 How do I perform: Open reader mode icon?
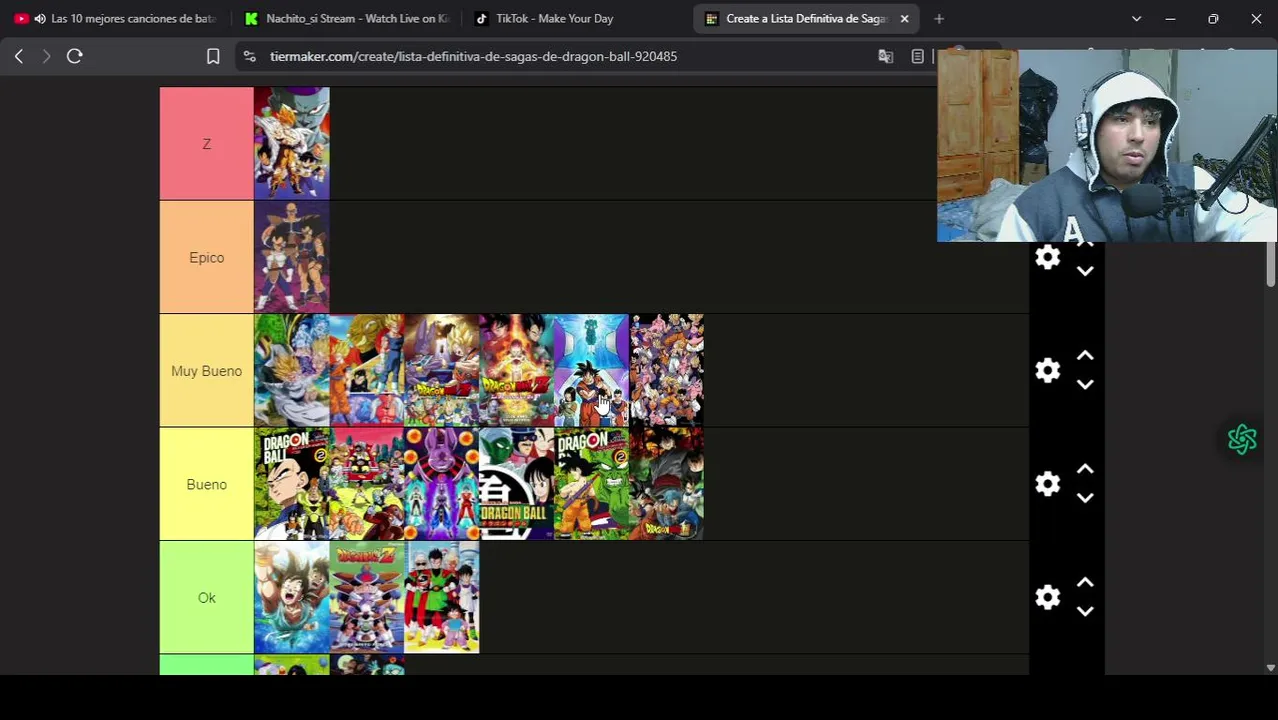(x=918, y=57)
